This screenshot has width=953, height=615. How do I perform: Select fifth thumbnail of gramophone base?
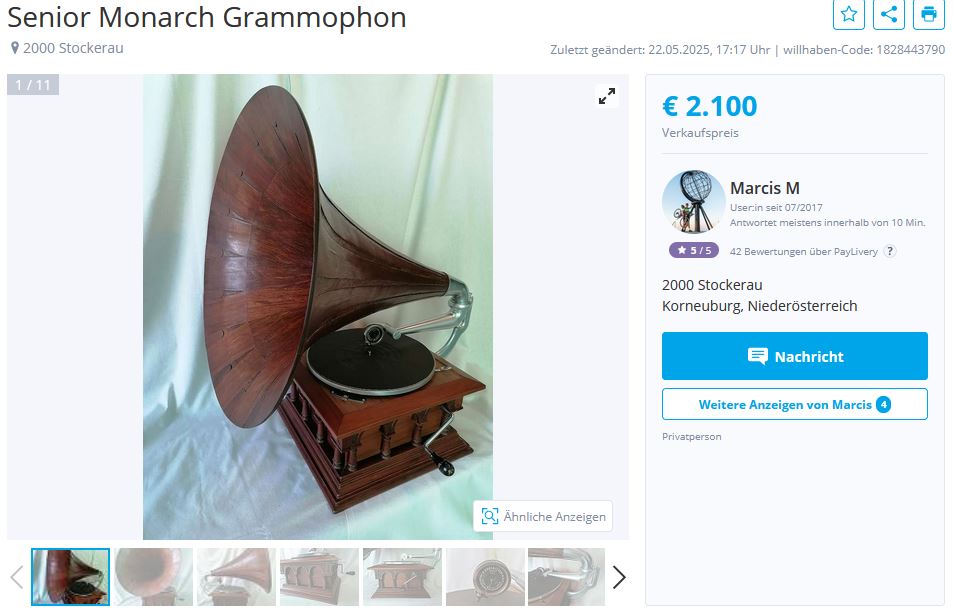402,577
